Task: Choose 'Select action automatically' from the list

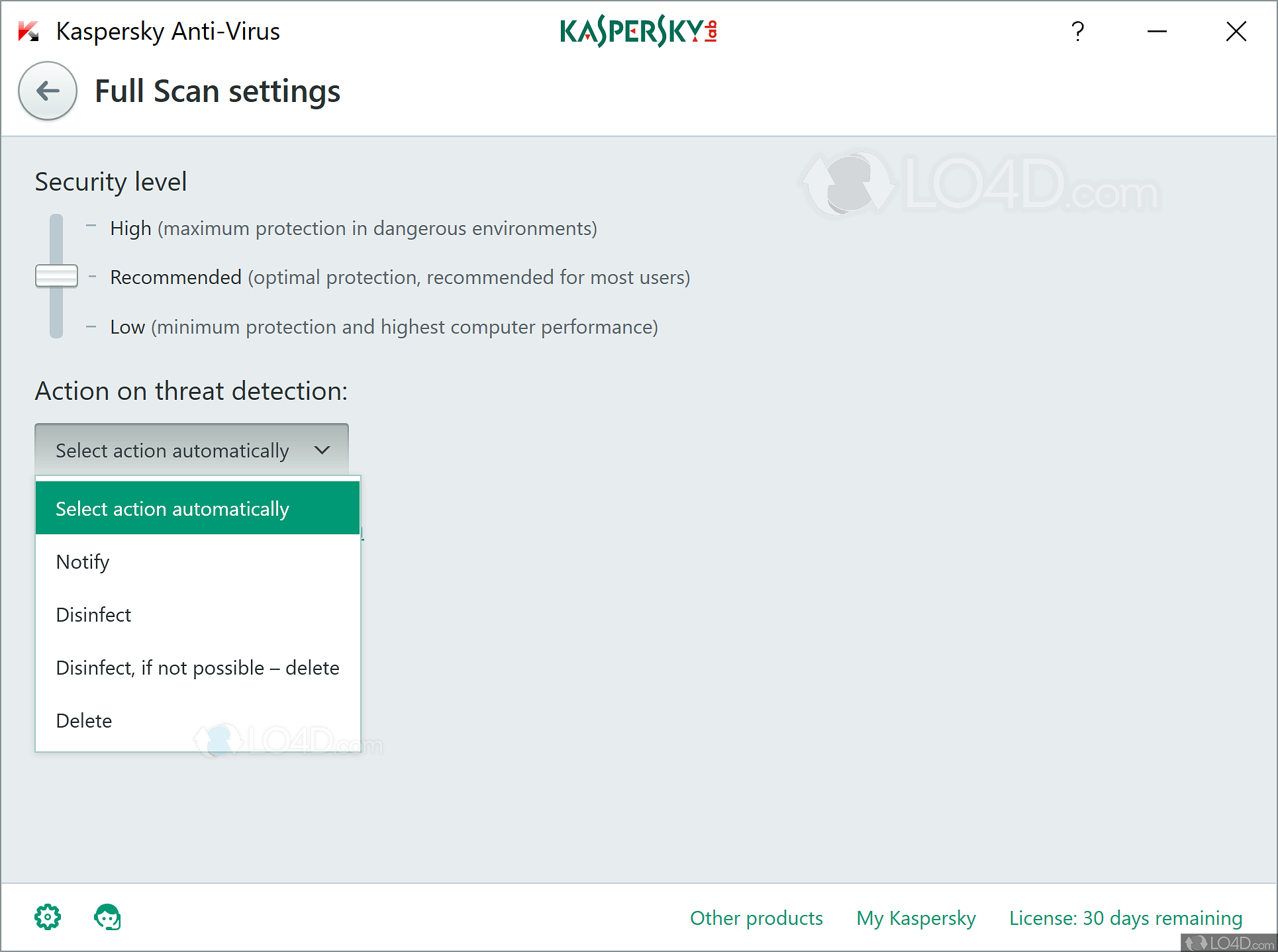Action: tap(197, 508)
